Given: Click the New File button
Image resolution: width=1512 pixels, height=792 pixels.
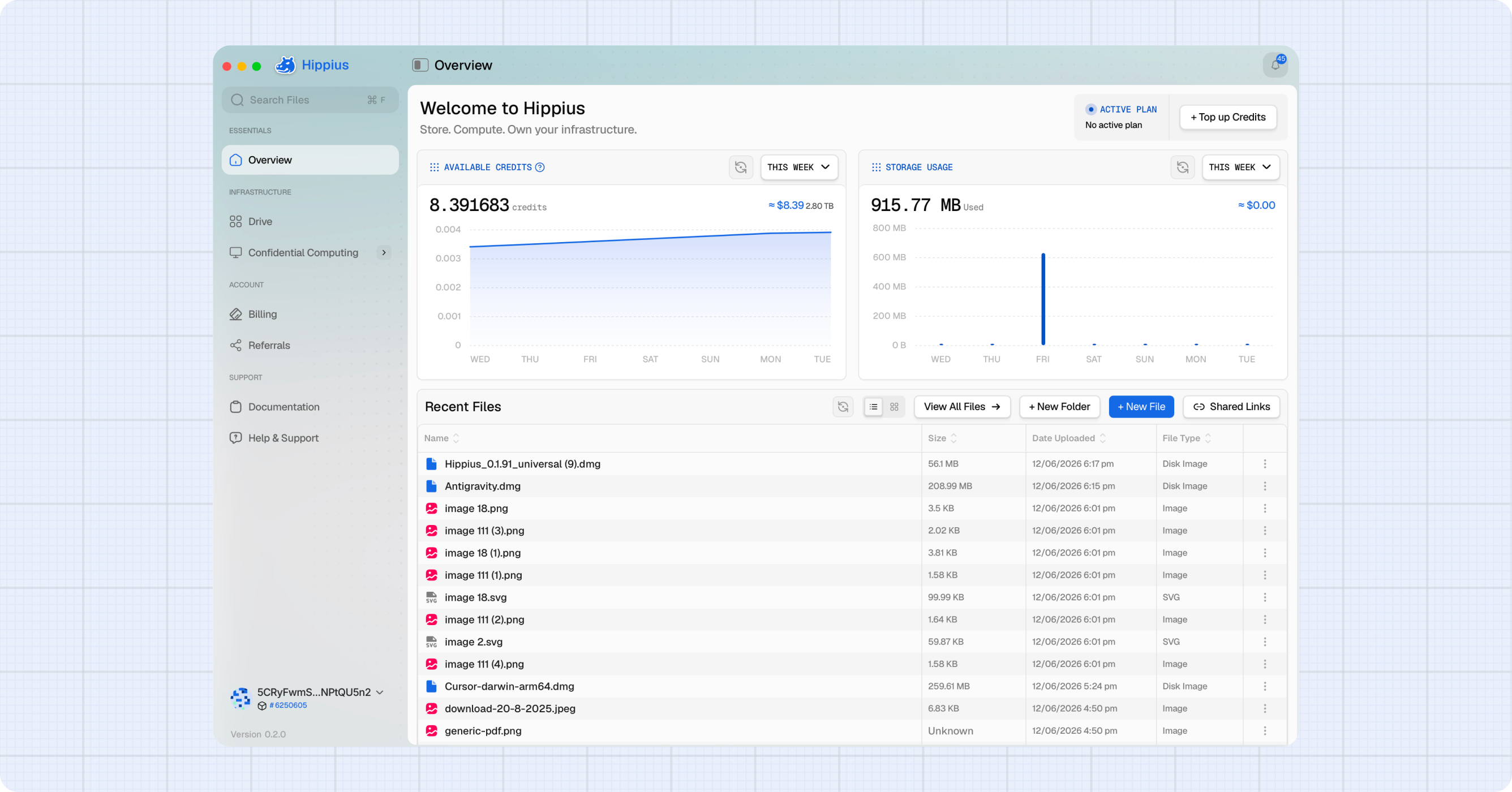Looking at the screenshot, I should 1141,407.
